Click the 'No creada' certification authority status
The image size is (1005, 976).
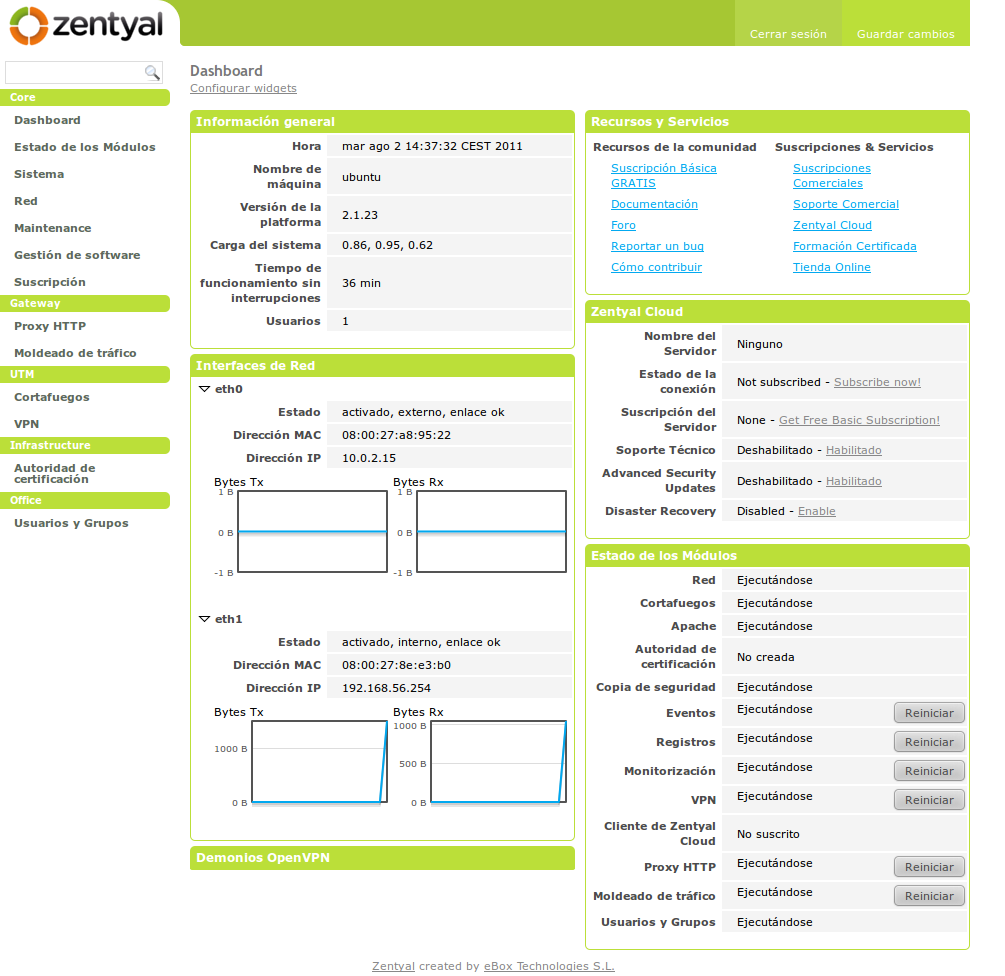click(765, 657)
